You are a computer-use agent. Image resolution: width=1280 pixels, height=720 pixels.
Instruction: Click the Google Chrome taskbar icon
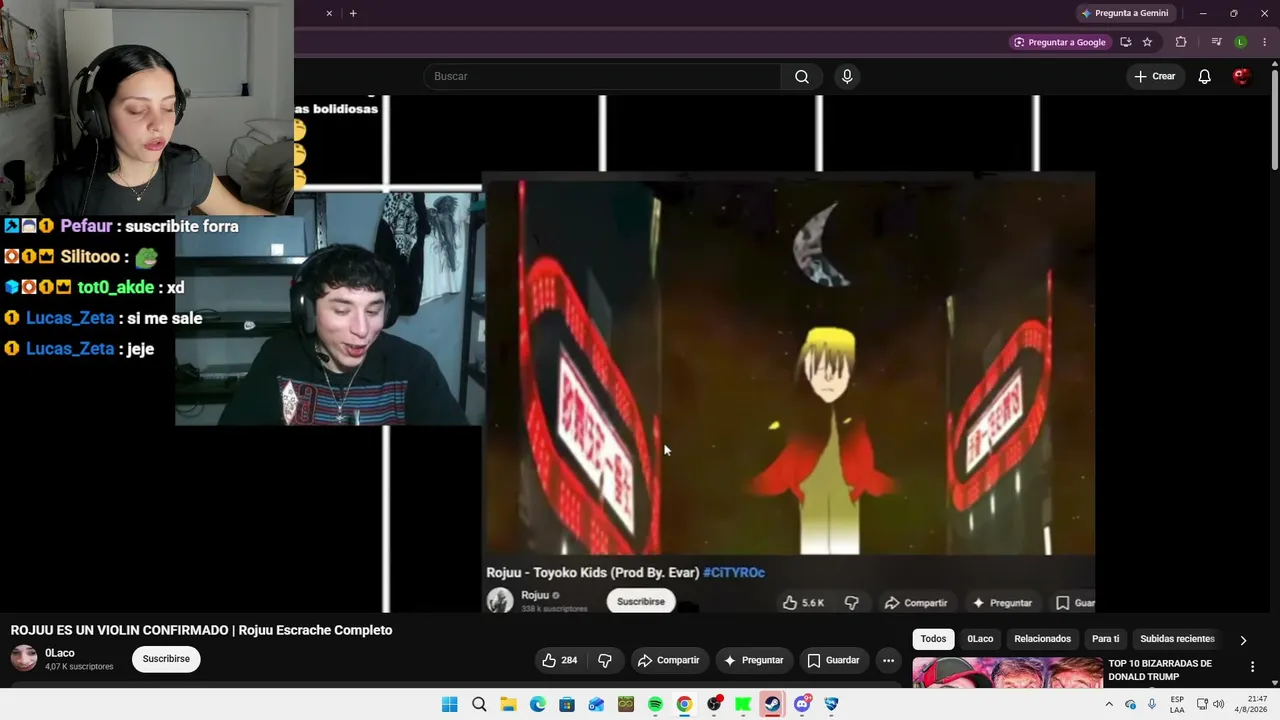pos(684,704)
